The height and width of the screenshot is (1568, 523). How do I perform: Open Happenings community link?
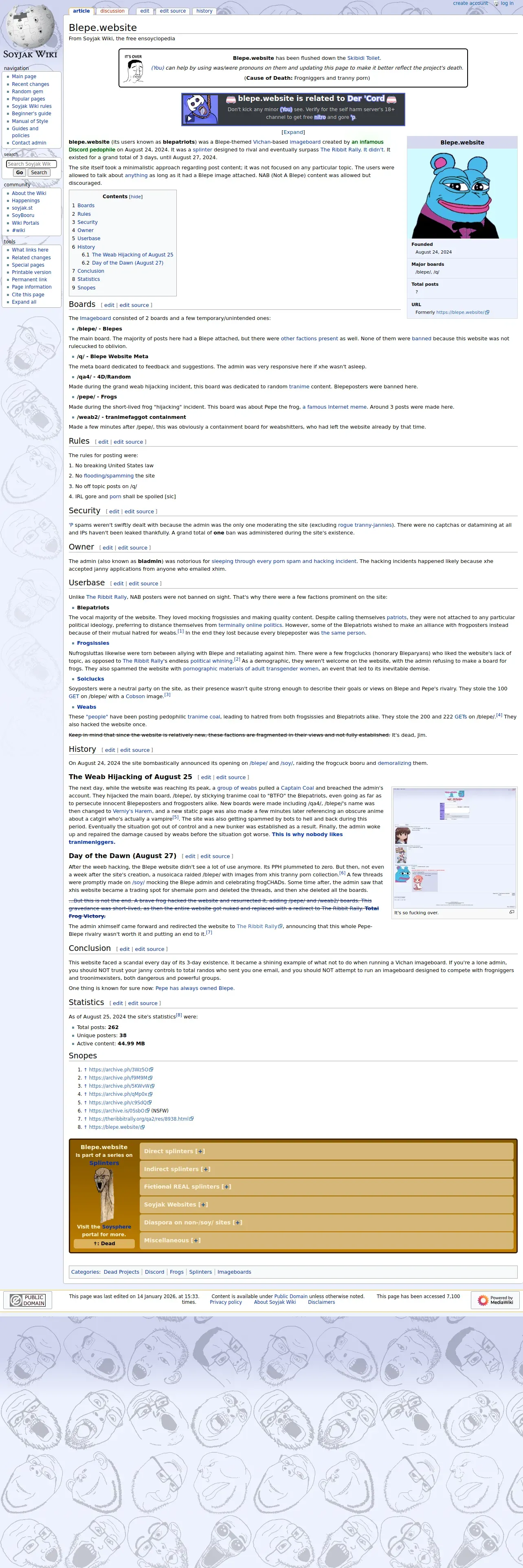point(26,201)
